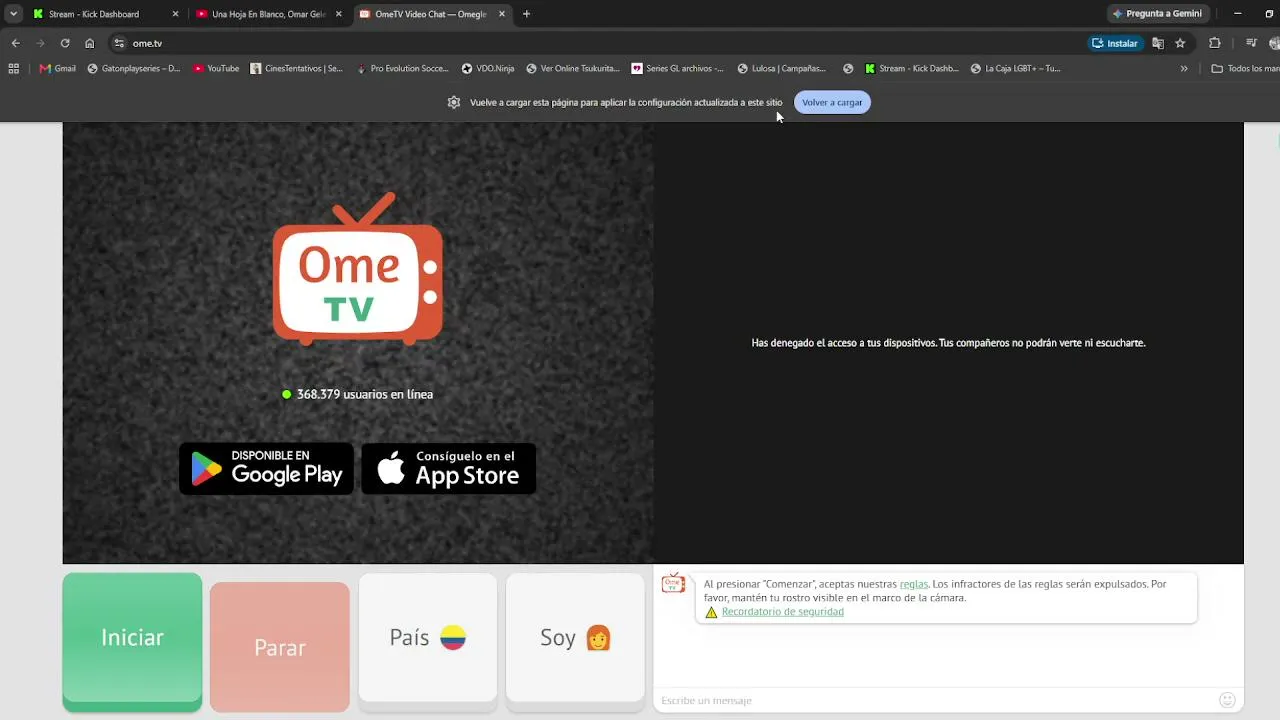Click the OmeTV avatar in chat message

click(x=674, y=583)
